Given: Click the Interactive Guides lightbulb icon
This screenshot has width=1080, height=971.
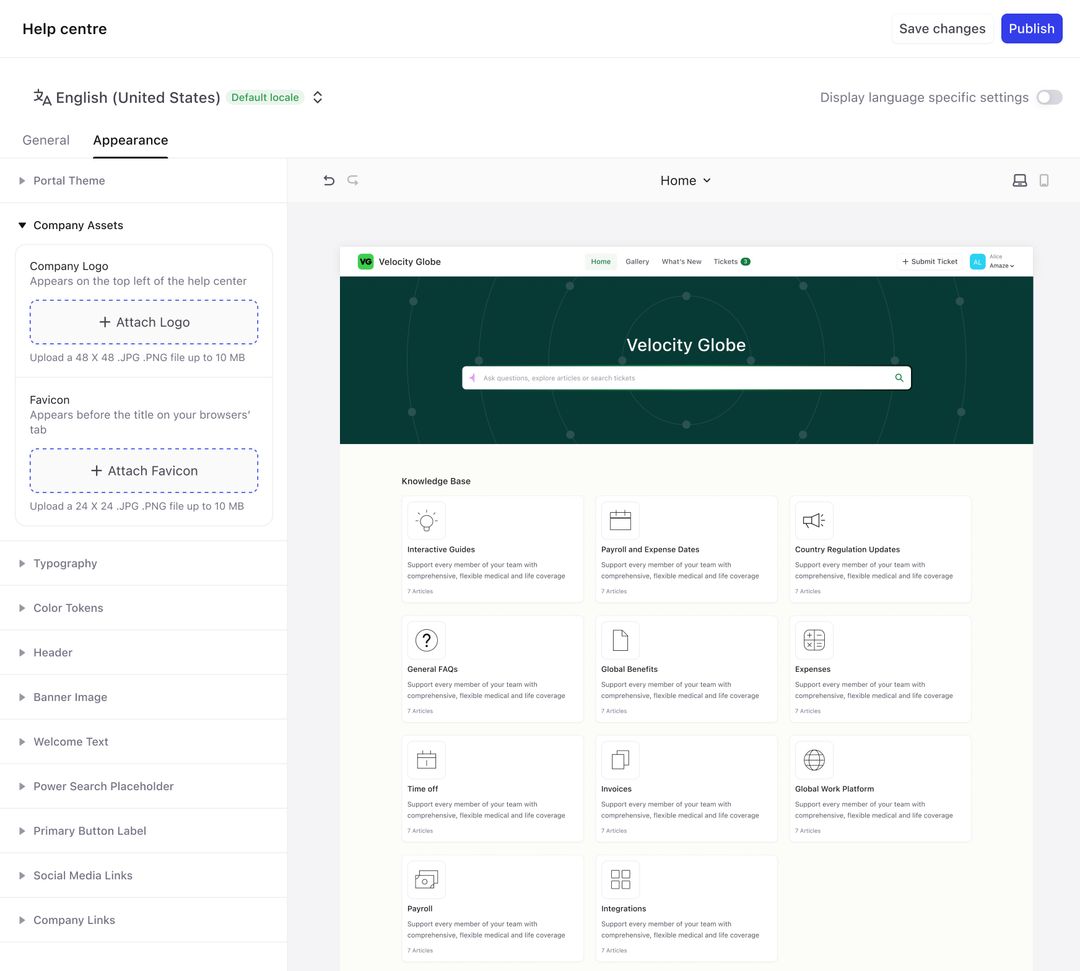Looking at the screenshot, I should 426,520.
